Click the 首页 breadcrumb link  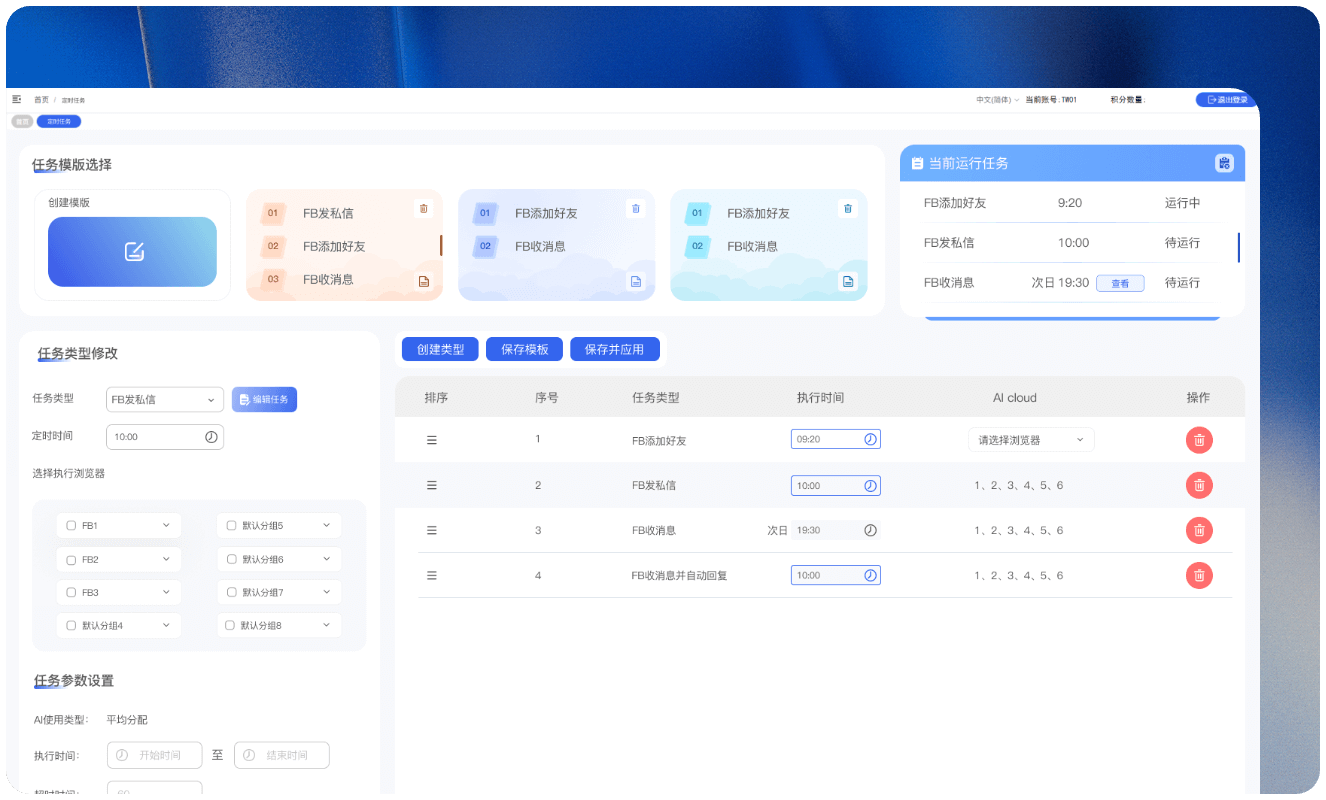click(41, 100)
